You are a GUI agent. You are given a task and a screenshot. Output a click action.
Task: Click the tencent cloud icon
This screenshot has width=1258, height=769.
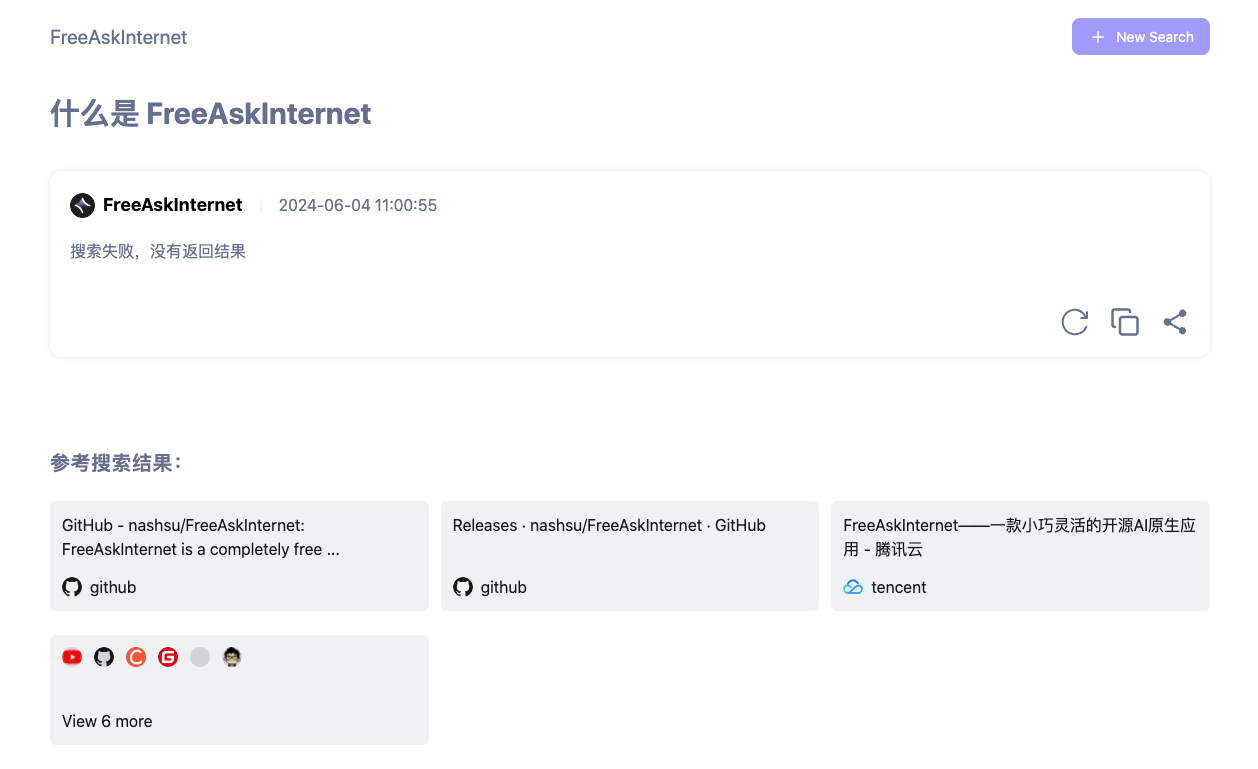click(x=853, y=587)
